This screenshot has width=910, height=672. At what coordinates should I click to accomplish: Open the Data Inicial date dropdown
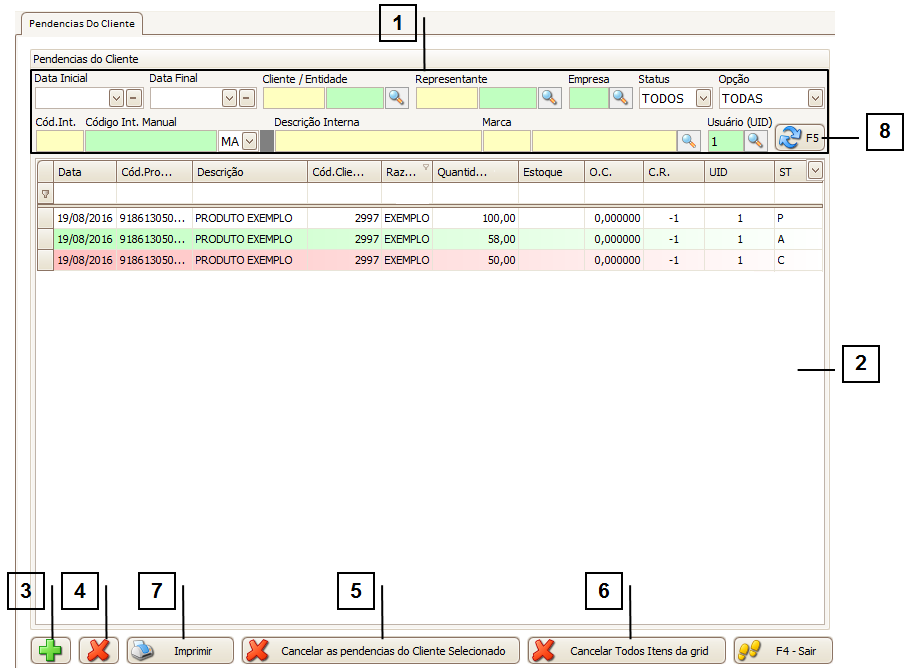(x=116, y=98)
